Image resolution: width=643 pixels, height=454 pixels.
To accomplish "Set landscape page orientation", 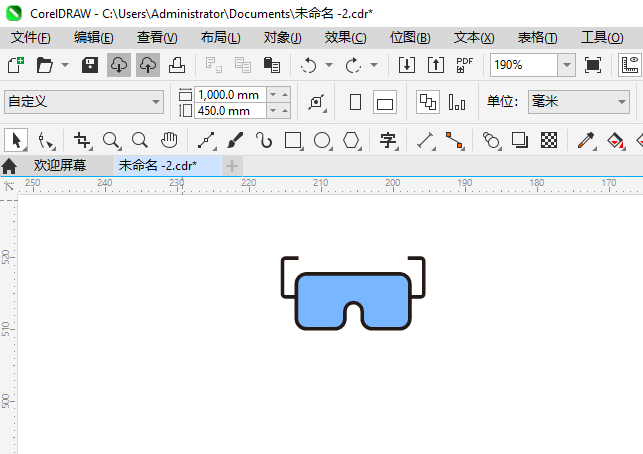I will point(385,102).
